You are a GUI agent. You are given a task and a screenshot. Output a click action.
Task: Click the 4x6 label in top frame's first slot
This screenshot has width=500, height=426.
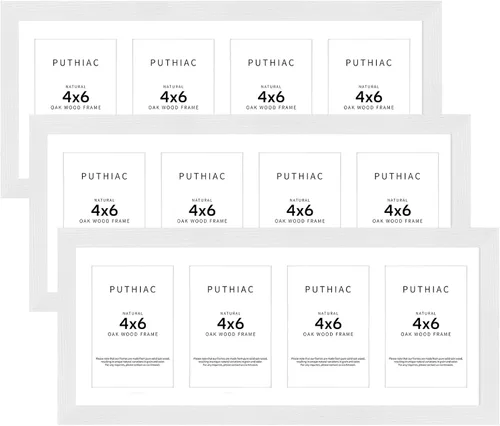point(76,97)
